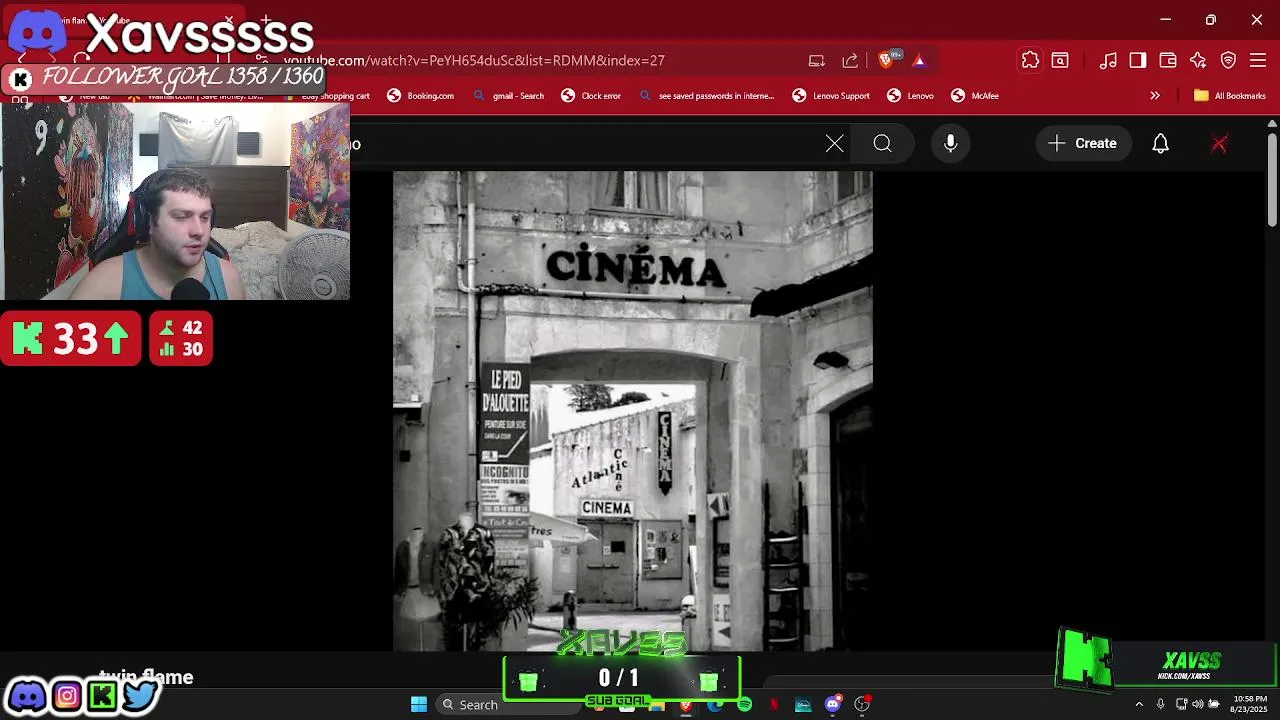The width and height of the screenshot is (1280, 720).
Task: Click the Cinéma video frame
Action: click(633, 411)
